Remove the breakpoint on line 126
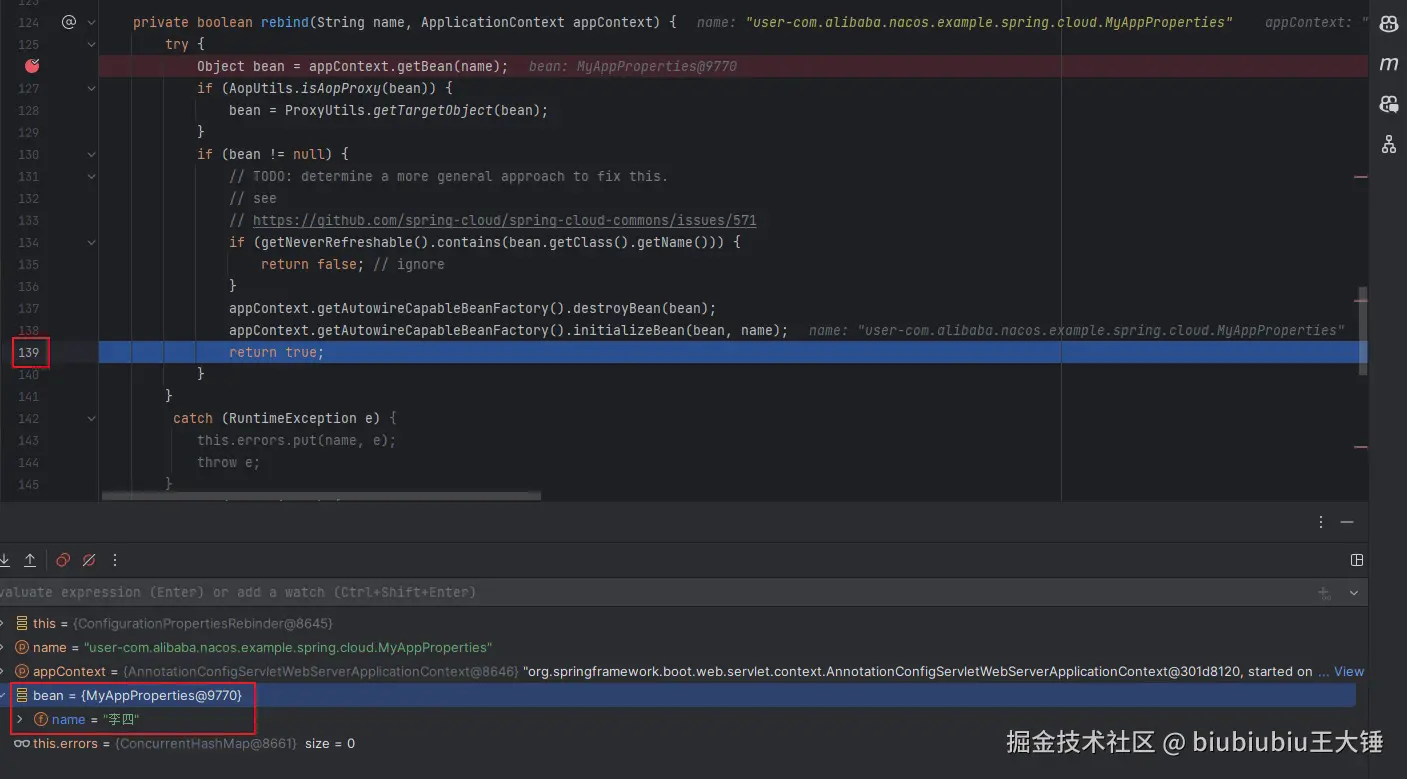 coord(32,66)
